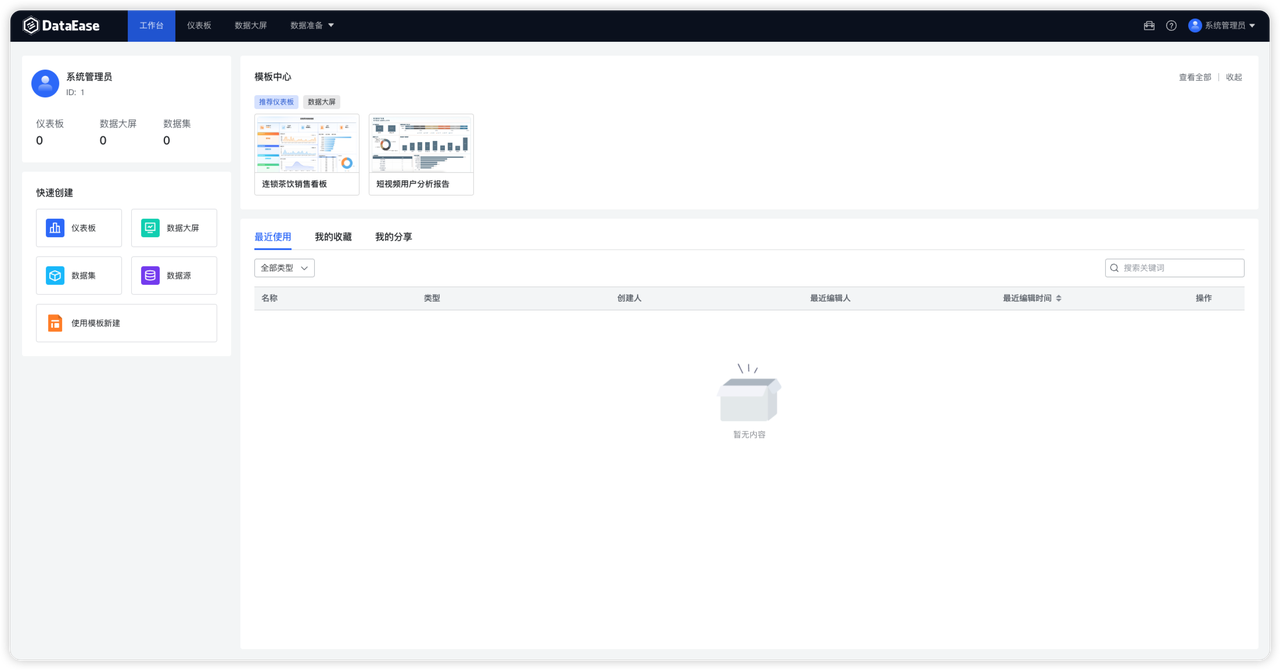Select the 数据源 quick create icon

tap(149, 275)
